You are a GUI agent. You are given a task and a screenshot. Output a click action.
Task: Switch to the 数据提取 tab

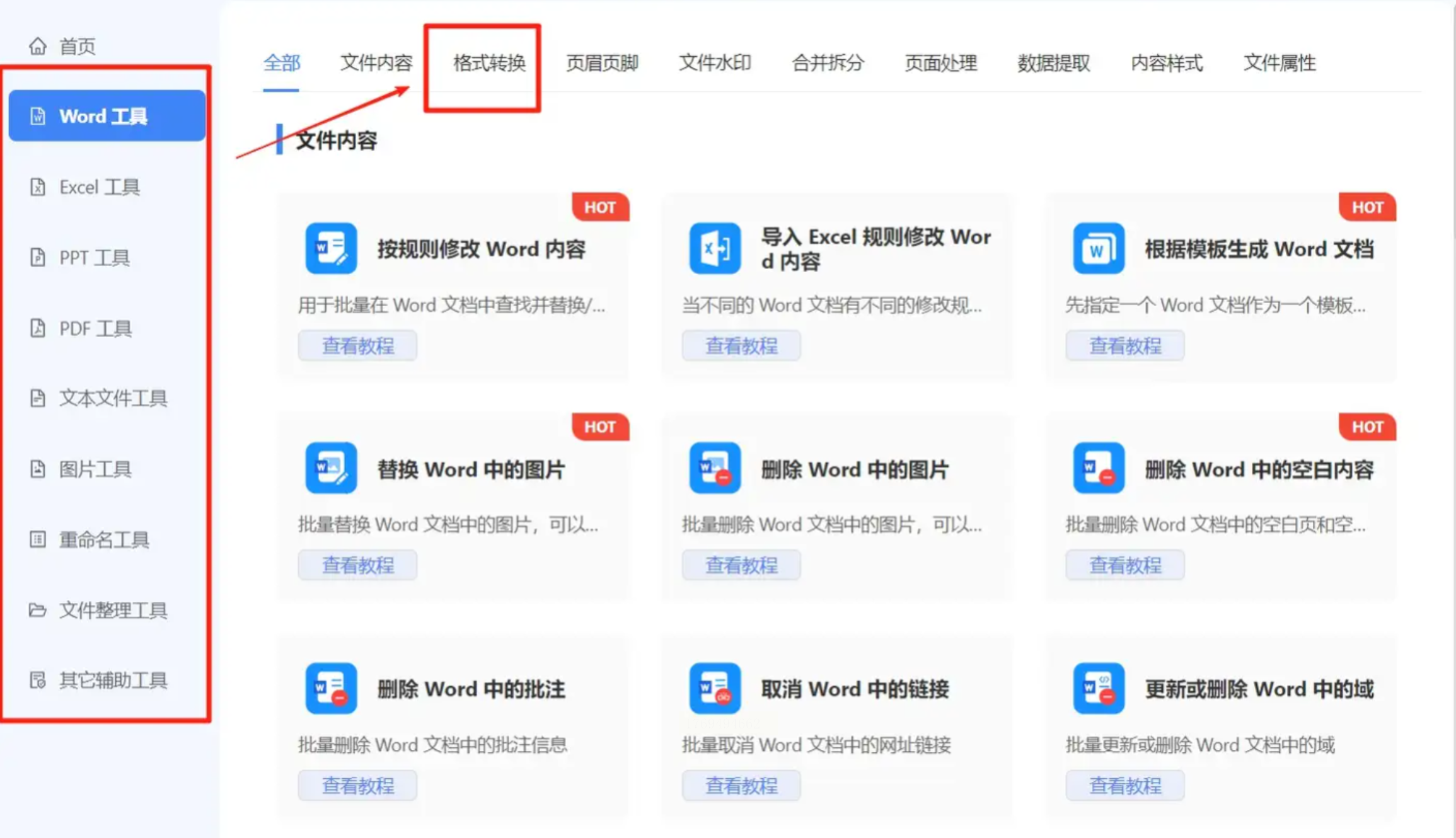[1053, 63]
